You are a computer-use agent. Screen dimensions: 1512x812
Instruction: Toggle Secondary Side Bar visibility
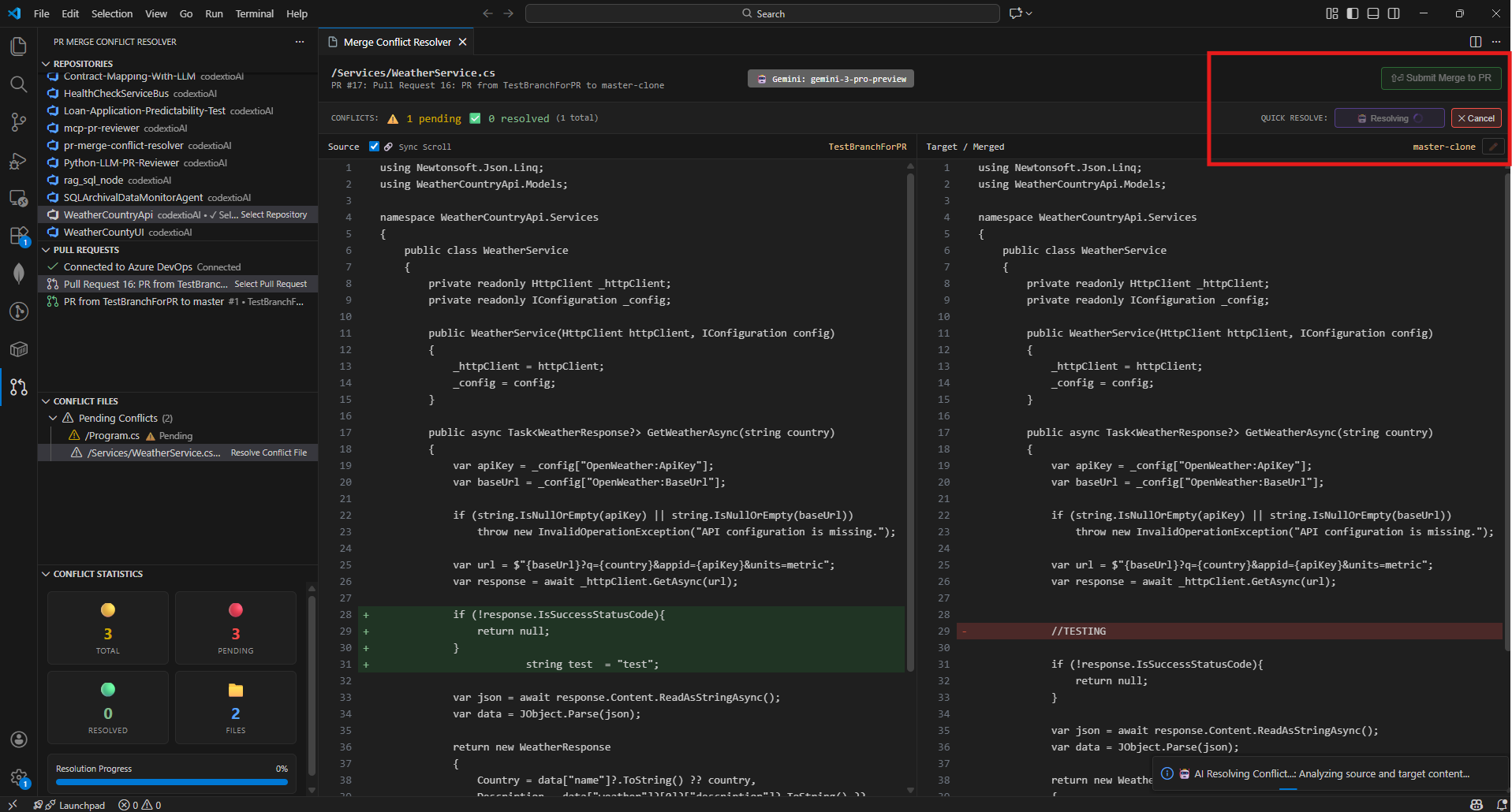[1394, 13]
